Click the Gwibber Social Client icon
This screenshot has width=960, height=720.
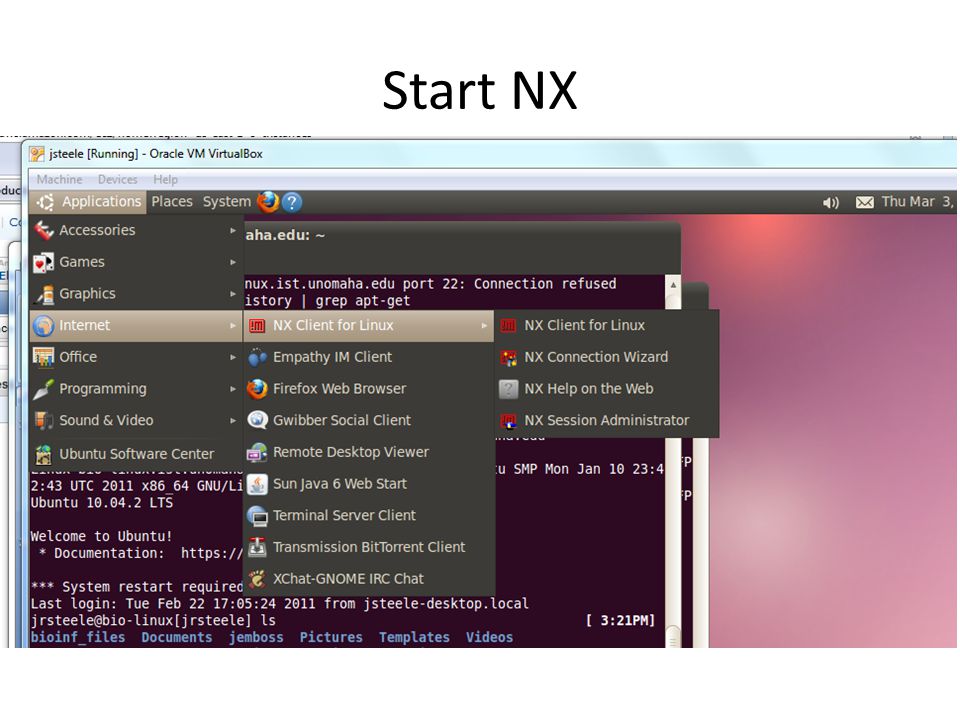tap(257, 420)
